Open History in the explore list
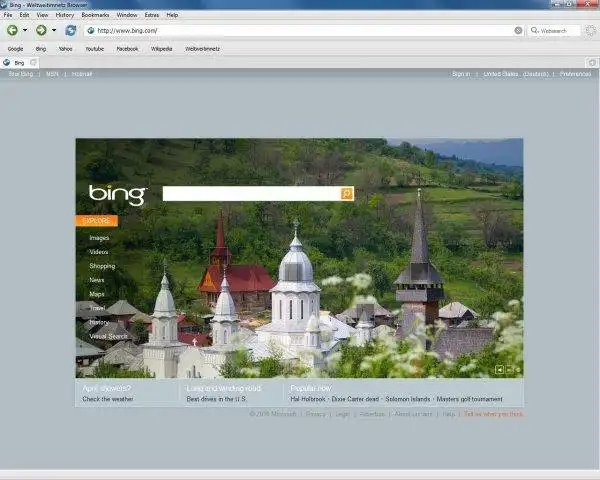 (x=99, y=322)
